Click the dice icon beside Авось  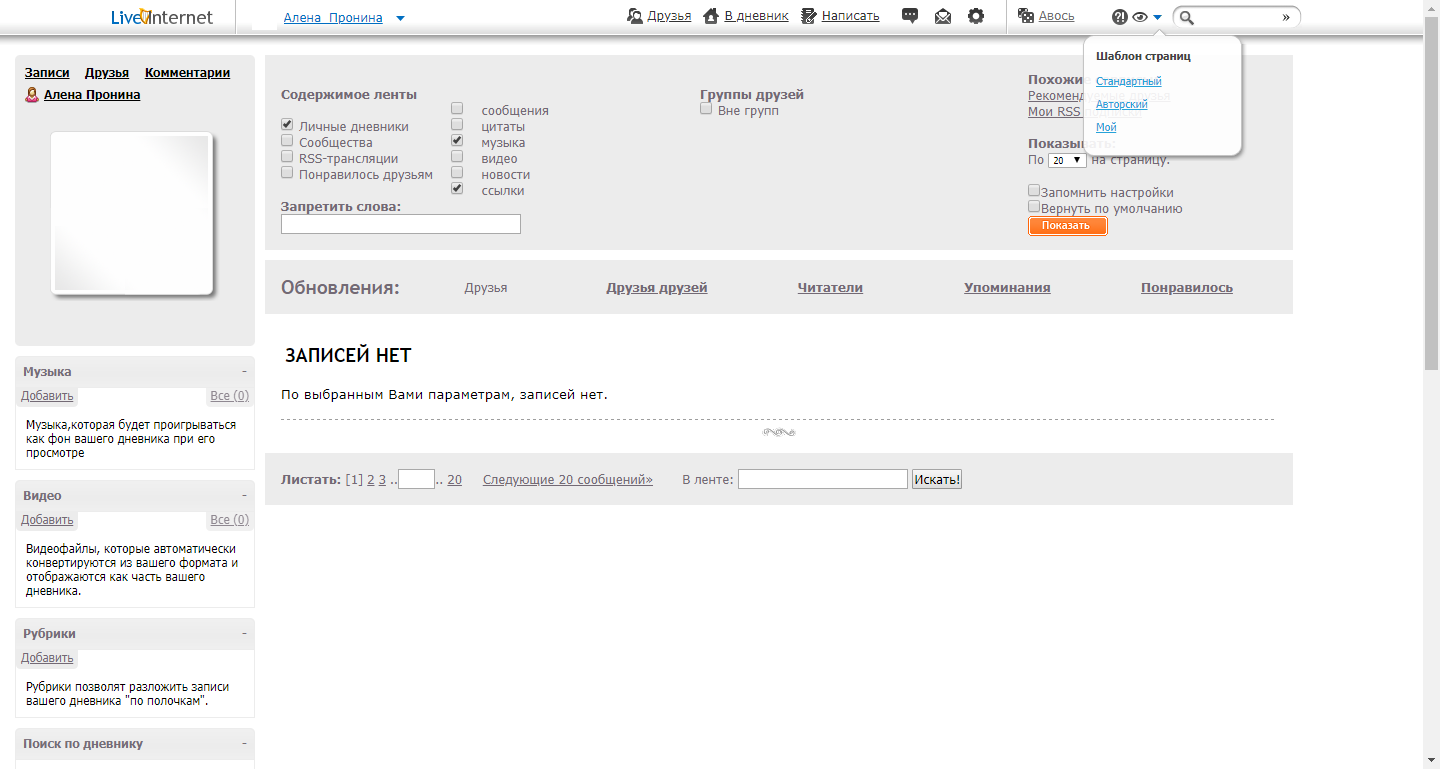tap(1026, 16)
